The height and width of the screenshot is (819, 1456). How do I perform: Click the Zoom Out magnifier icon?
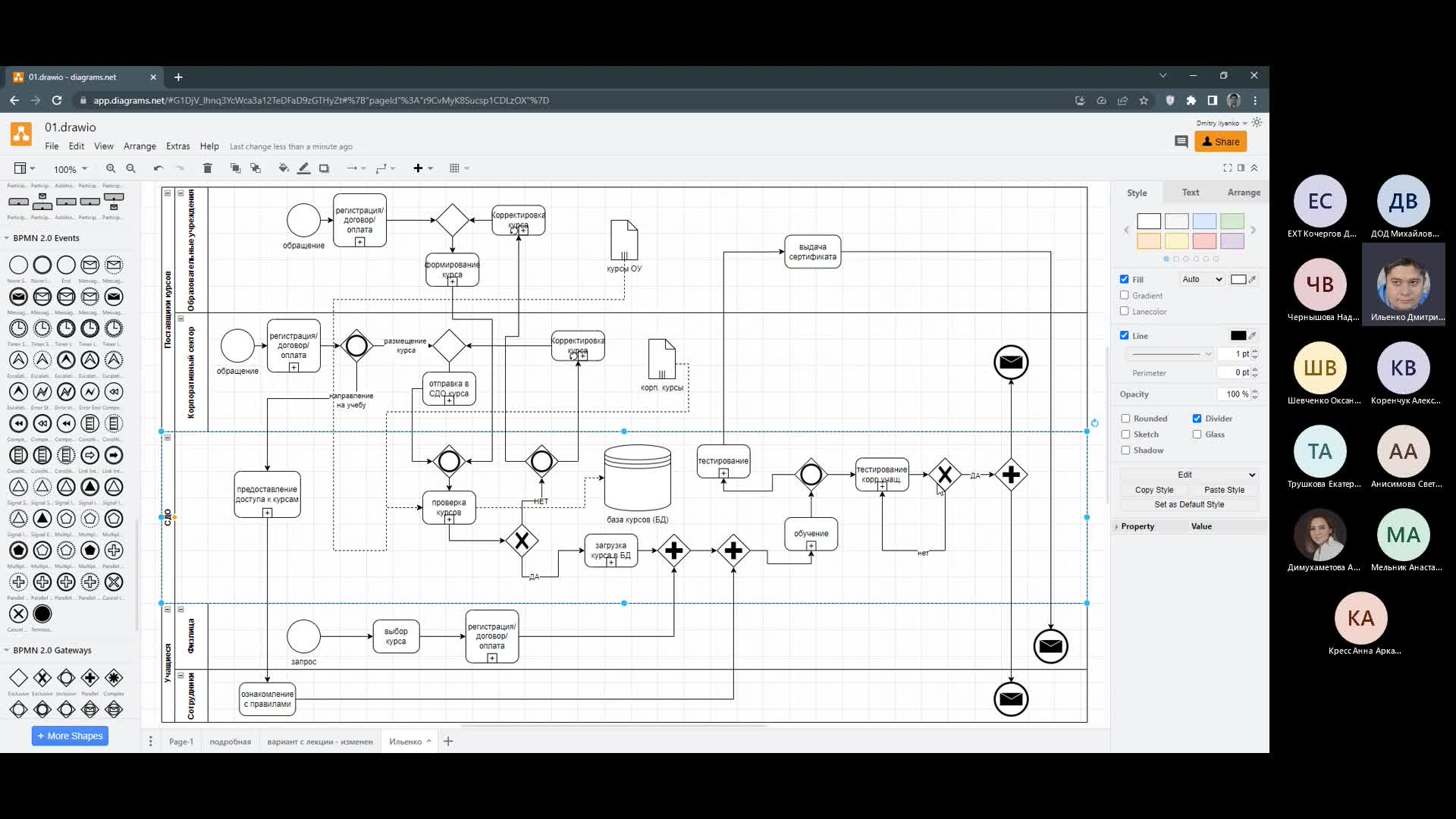pyautogui.click(x=130, y=168)
